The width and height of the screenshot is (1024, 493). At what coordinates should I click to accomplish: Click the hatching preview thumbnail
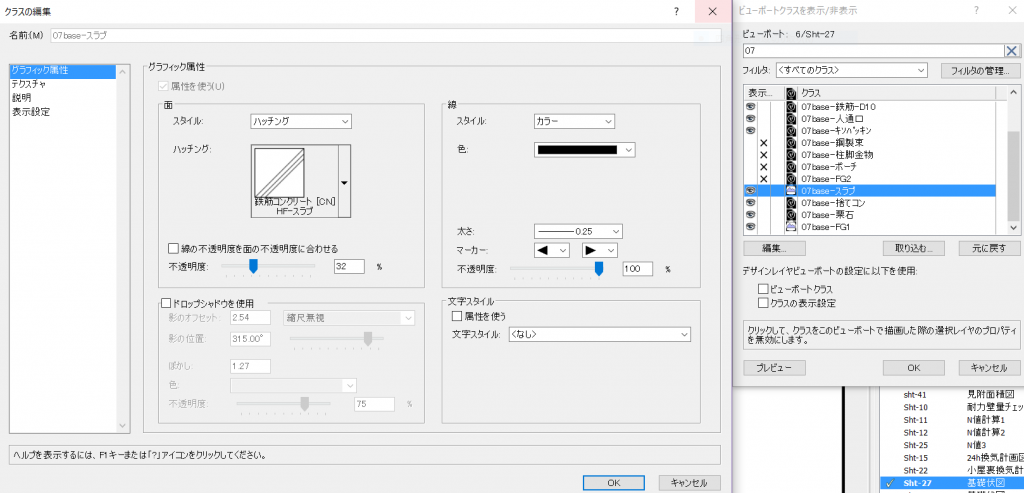[x=295, y=180]
